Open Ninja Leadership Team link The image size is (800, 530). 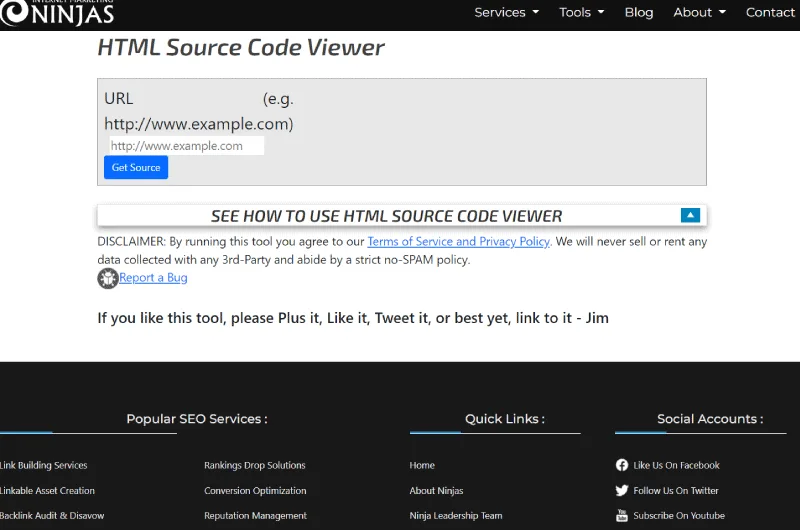[x=455, y=516]
